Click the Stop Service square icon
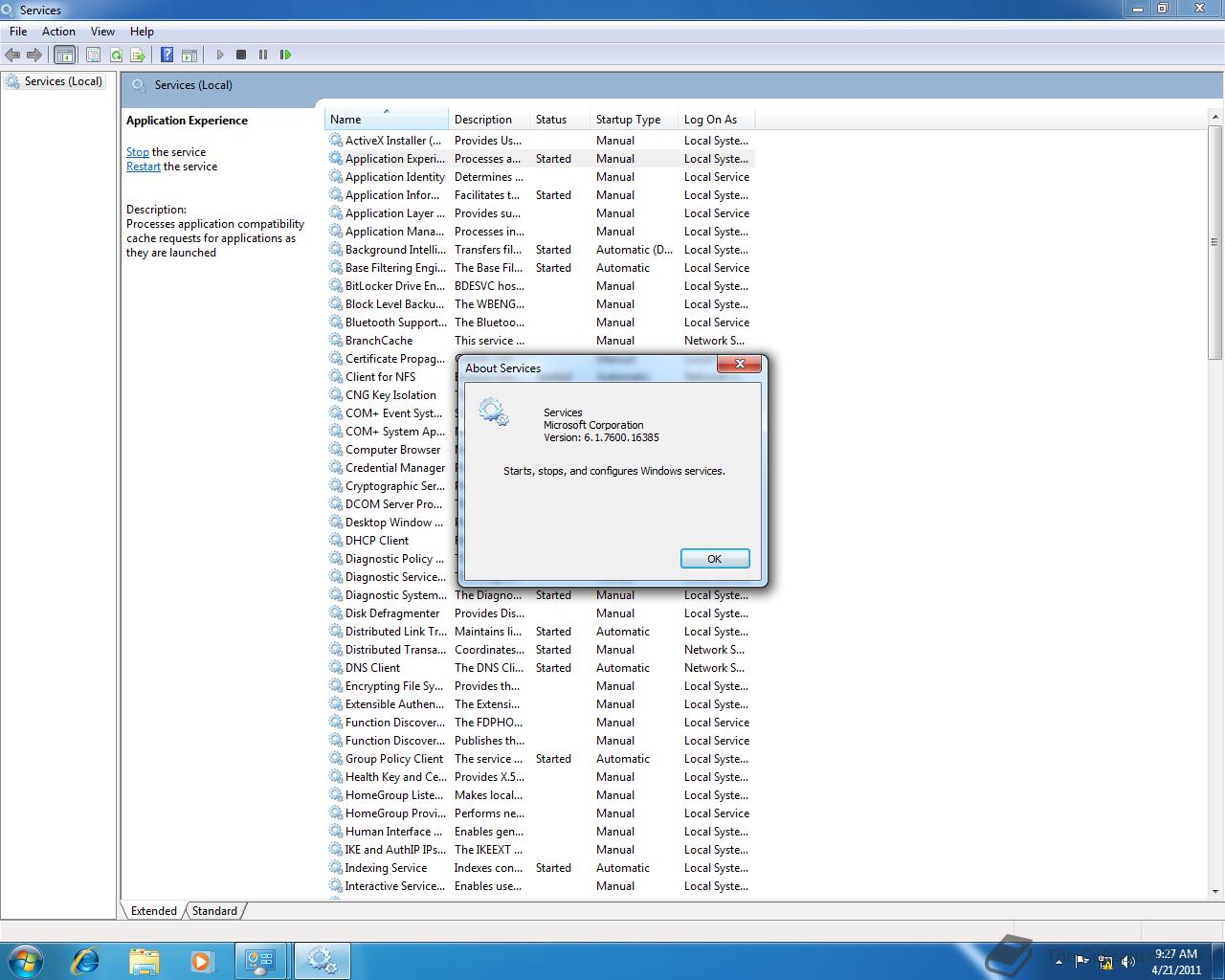 point(241,55)
